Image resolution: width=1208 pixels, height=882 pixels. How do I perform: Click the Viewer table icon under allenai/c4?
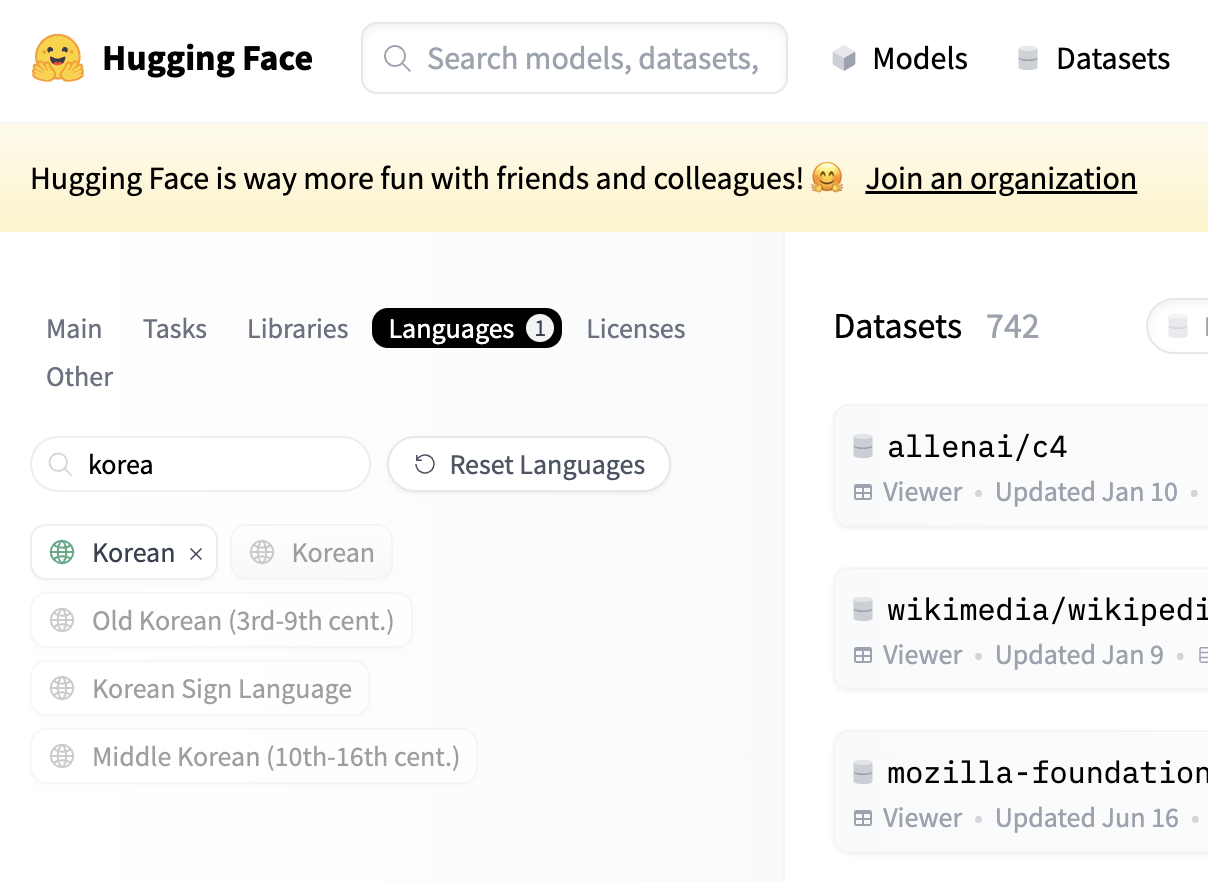pos(863,492)
